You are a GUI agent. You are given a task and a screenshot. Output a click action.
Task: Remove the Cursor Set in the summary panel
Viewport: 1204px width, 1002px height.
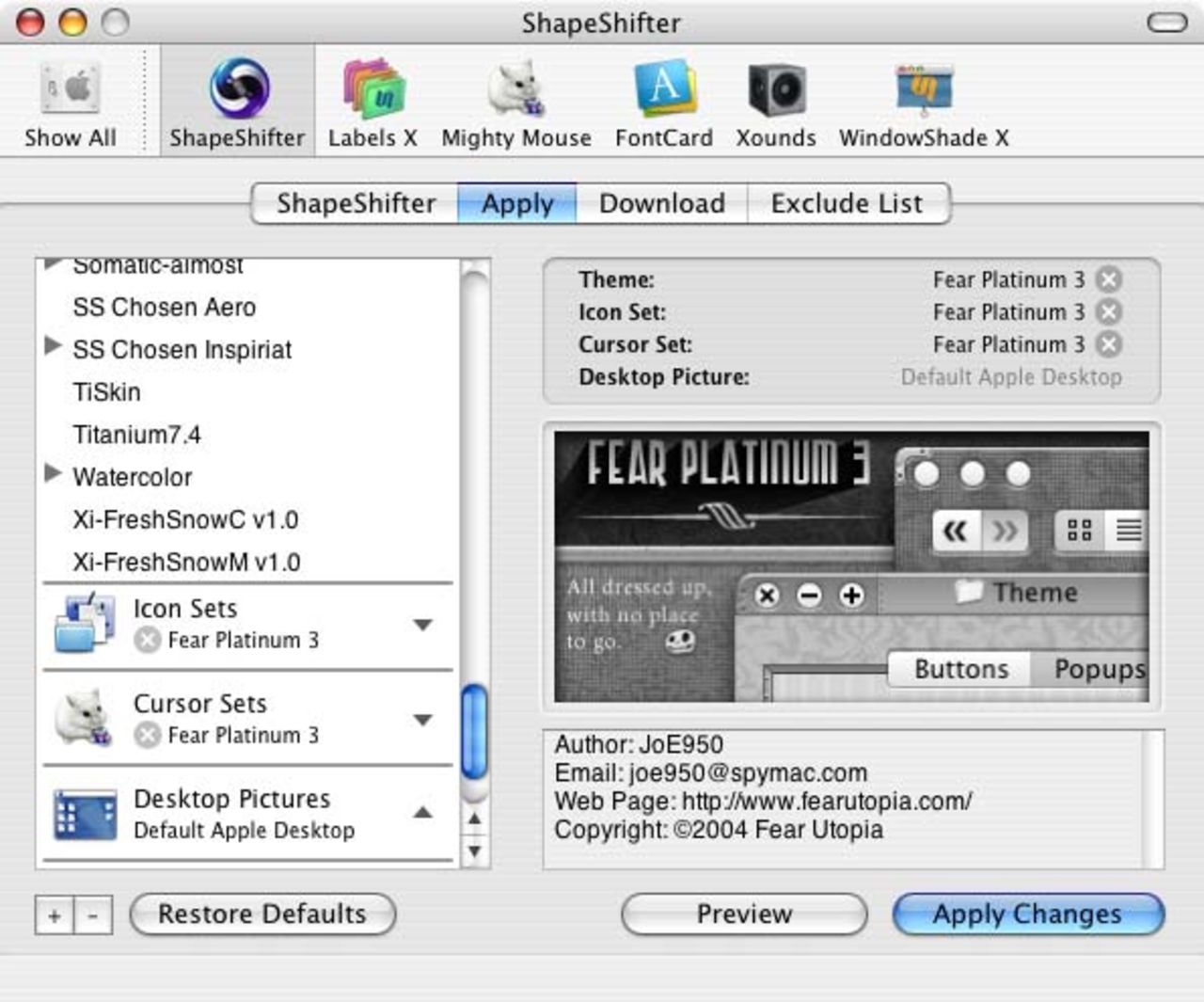pyautogui.click(x=1109, y=344)
